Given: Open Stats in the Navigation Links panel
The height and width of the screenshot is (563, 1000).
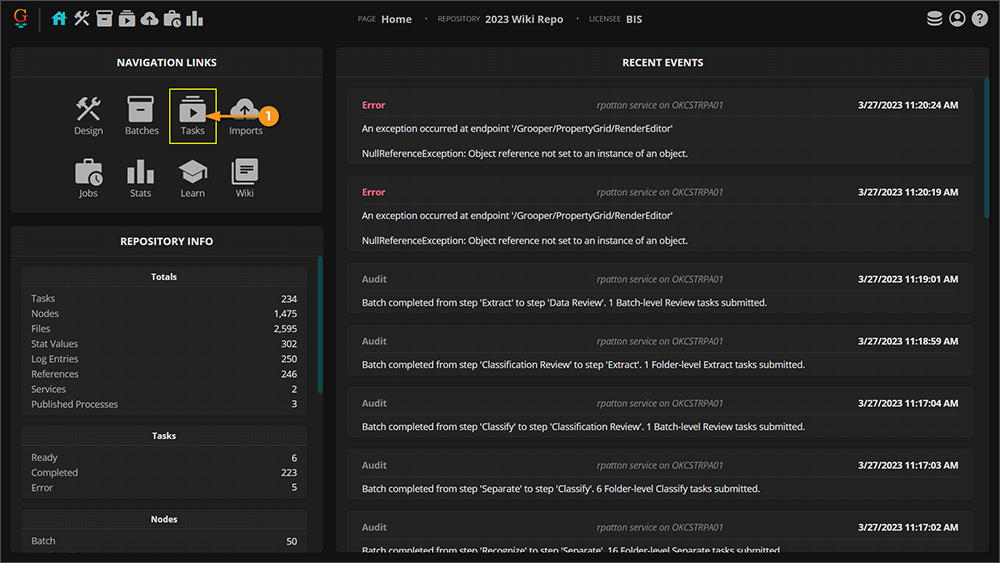Looking at the screenshot, I should click(x=141, y=177).
